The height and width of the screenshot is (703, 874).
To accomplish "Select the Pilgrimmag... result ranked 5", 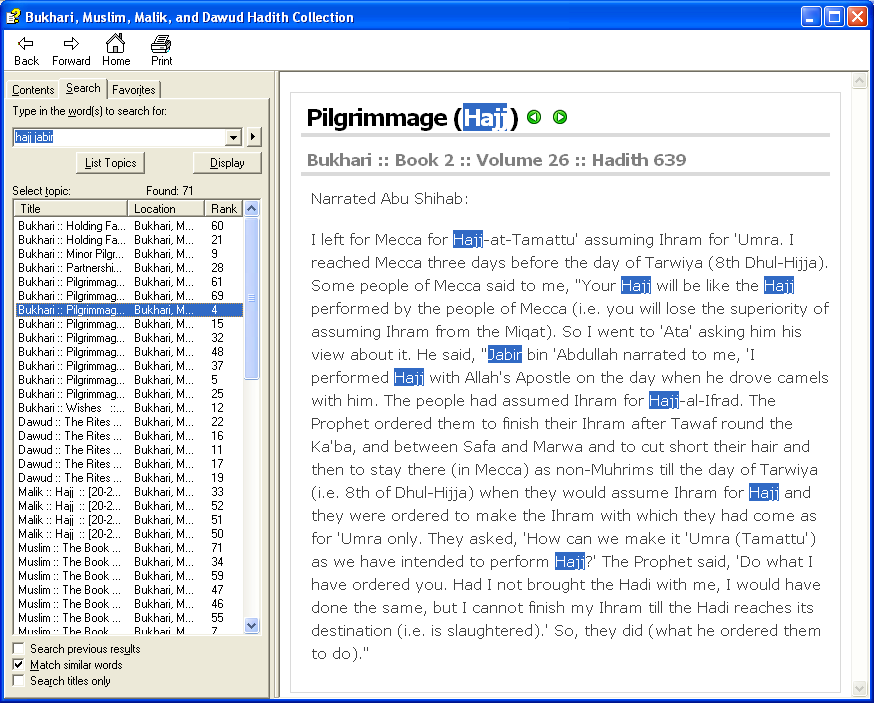I will [129, 380].
